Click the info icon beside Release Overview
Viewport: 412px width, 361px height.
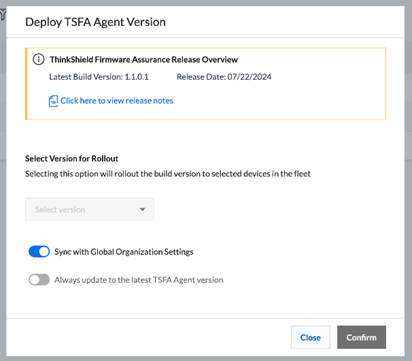[38, 59]
